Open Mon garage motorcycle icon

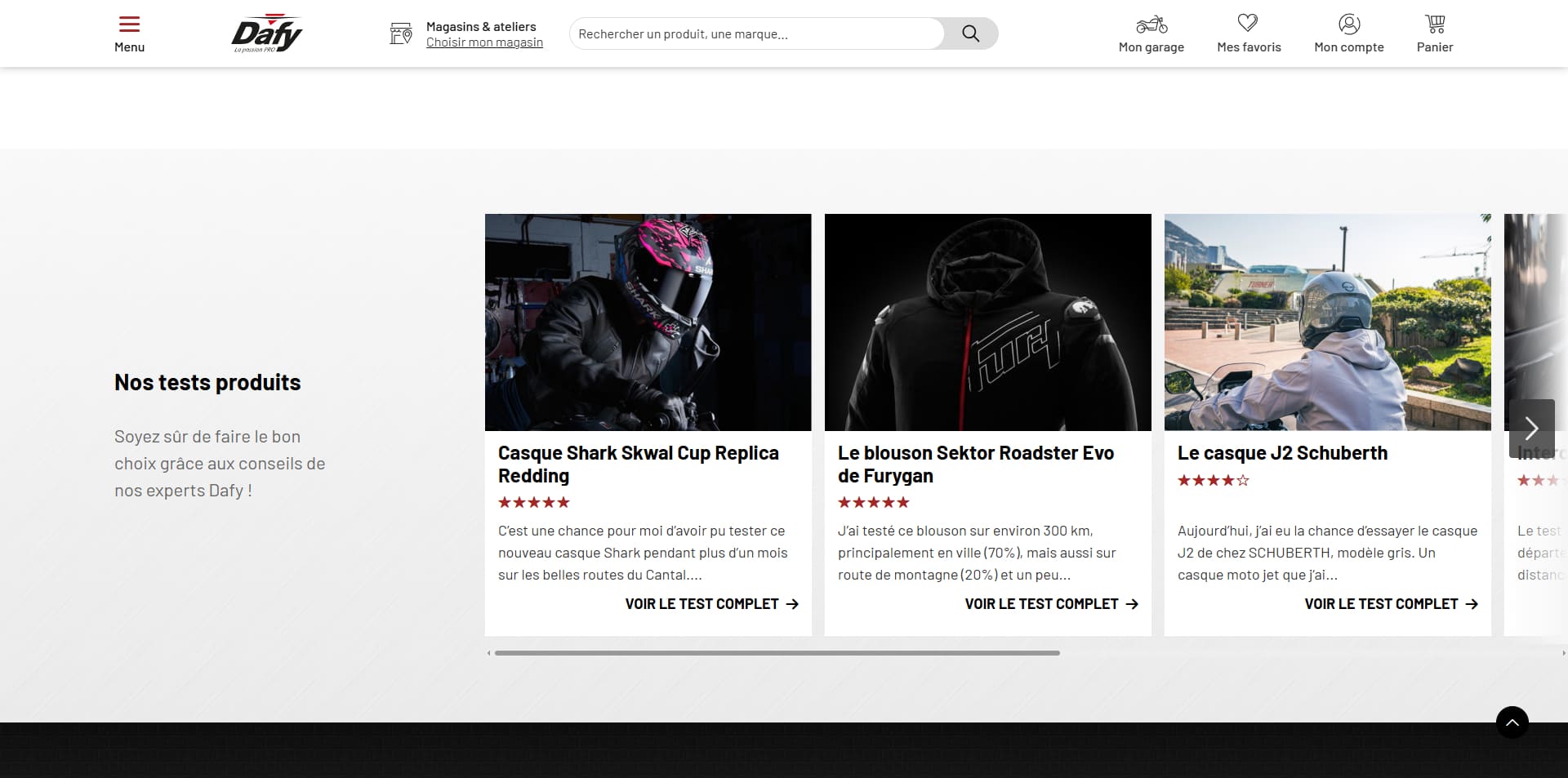[x=1151, y=24]
